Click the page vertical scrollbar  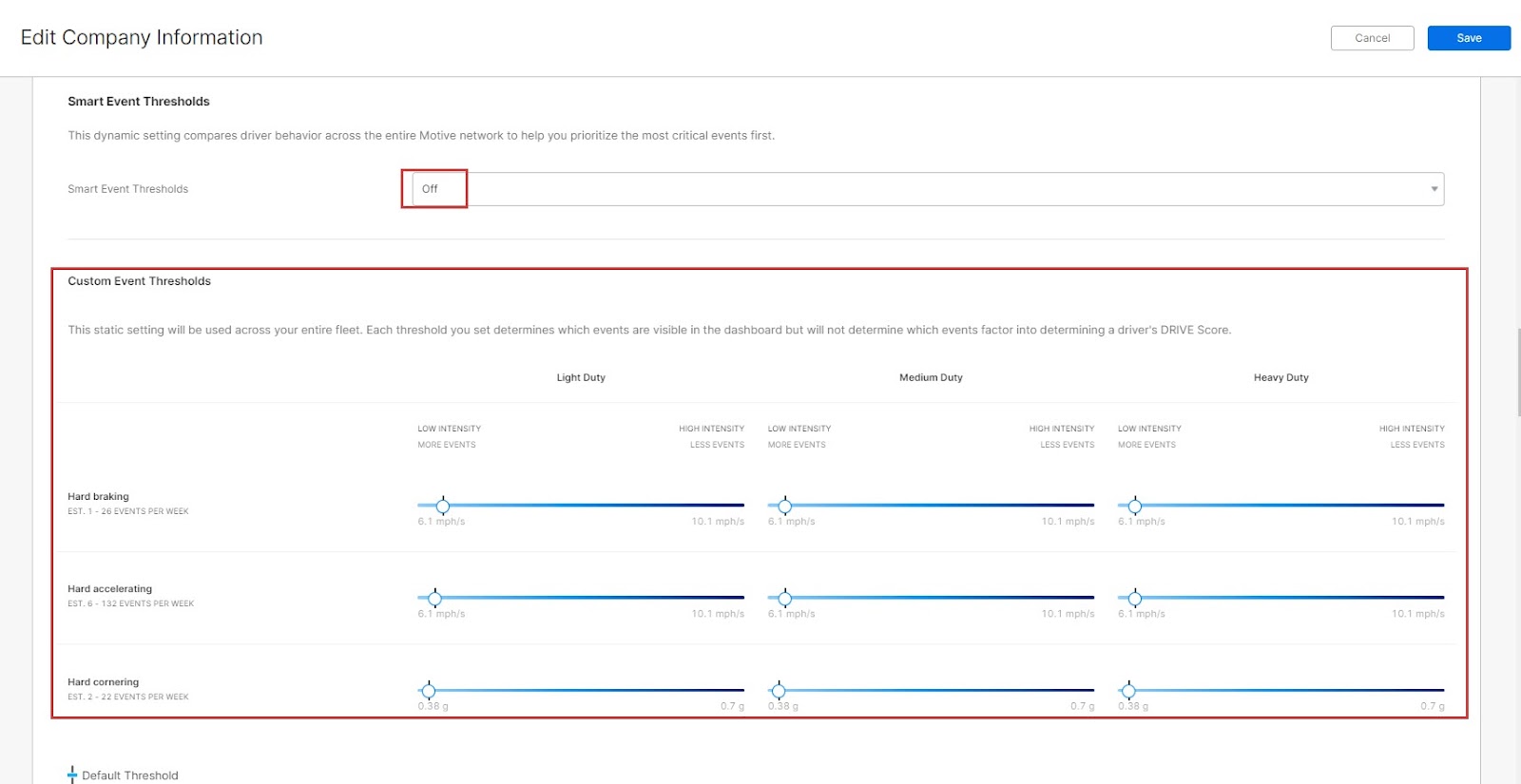tap(1518, 372)
